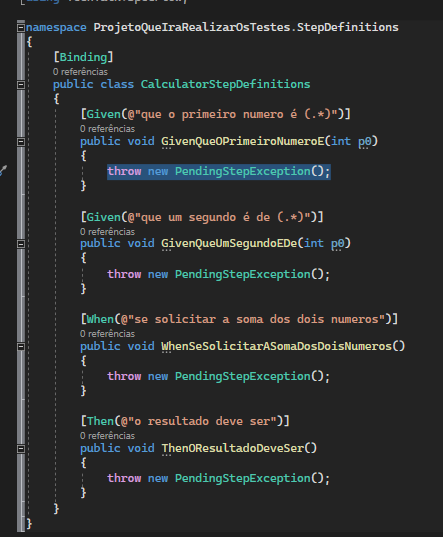443x537 pixels.
Task: Click the highlighted throw new PendingStepException line
Action: [x=219, y=171]
